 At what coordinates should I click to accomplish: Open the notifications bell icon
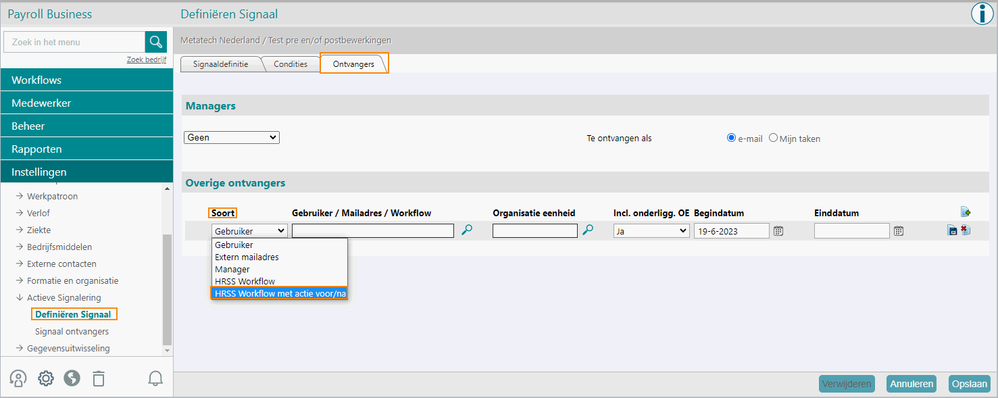[x=155, y=379]
